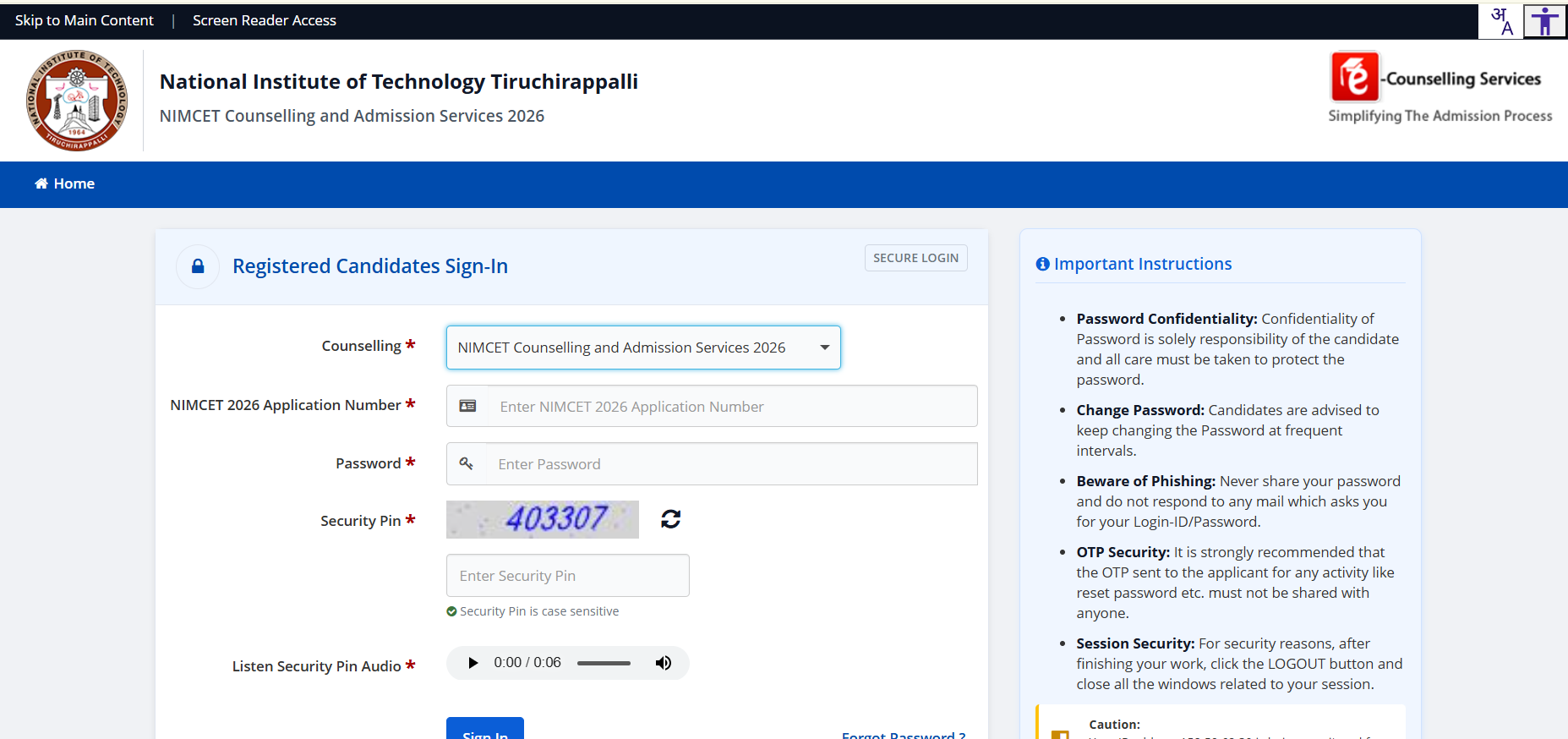Focus the Enter Security Pin field
Image resolution: width=1568 pixels, height=739 pixels.
click(568, 575)
